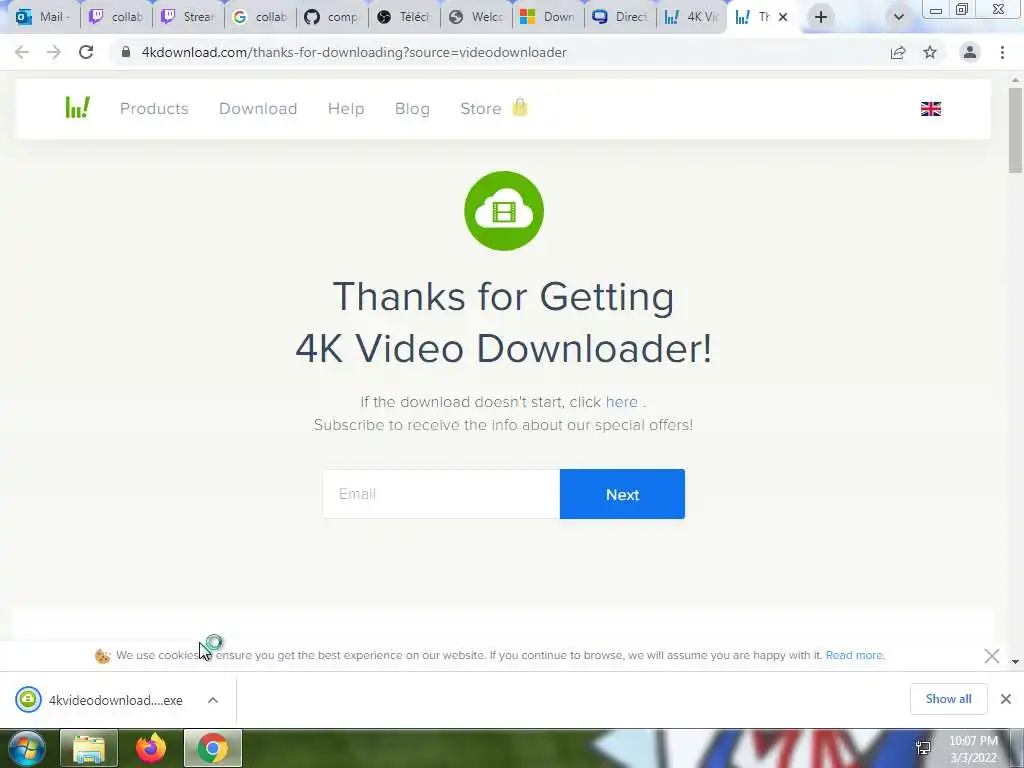Screen dimensions: 1024x768
Task: Focus the Email input field
Action: [441, 494]
